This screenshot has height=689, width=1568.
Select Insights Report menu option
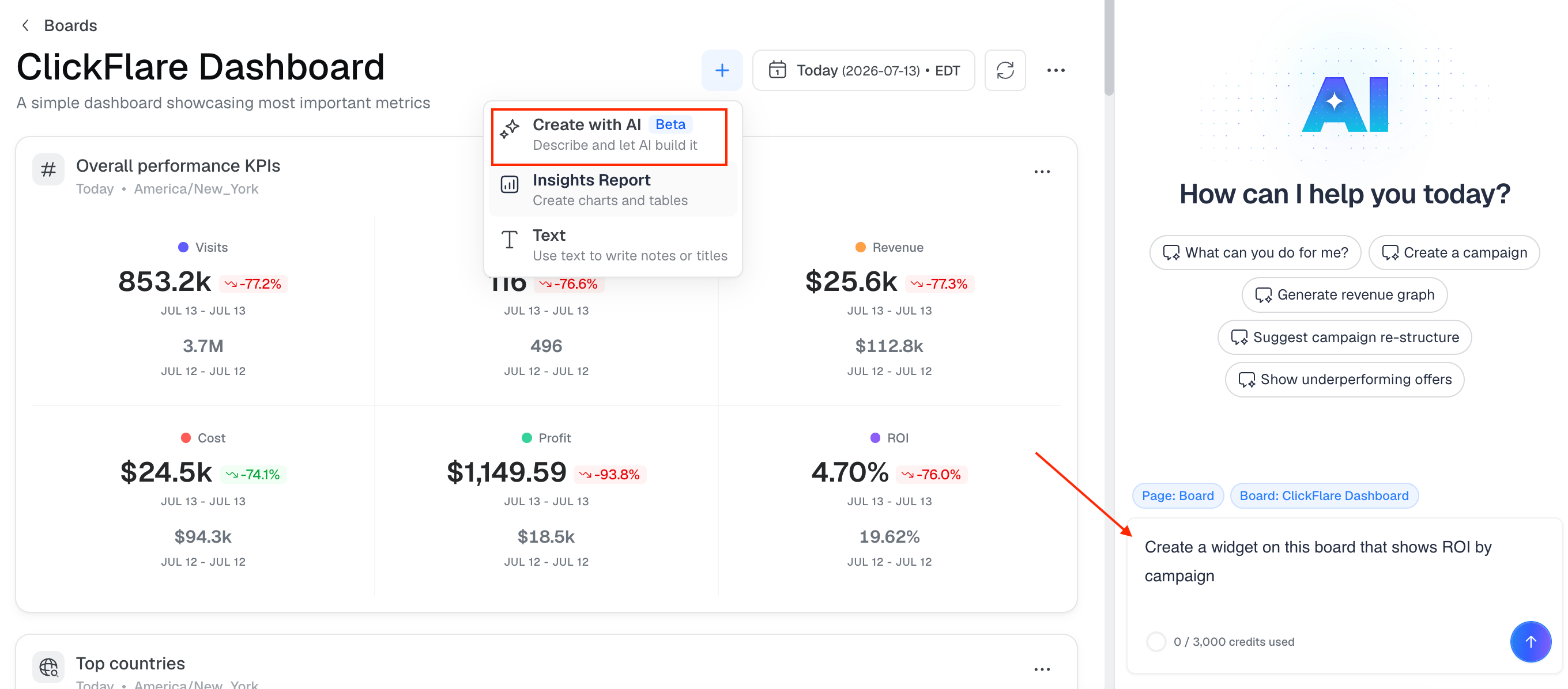[x=612, y=190]
